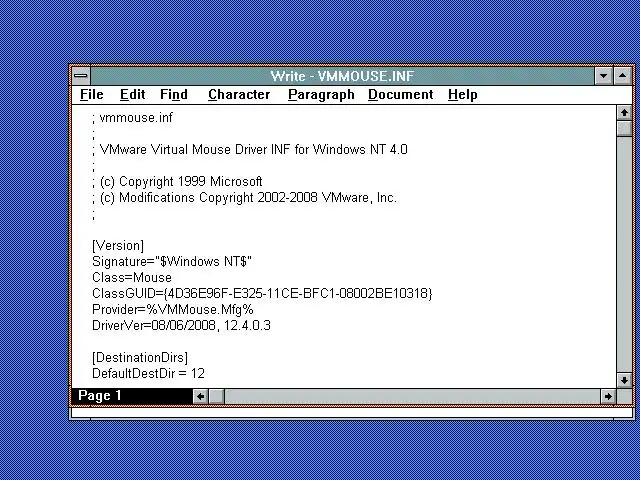Click the DriverVer=08/06/2008 line

181,326
